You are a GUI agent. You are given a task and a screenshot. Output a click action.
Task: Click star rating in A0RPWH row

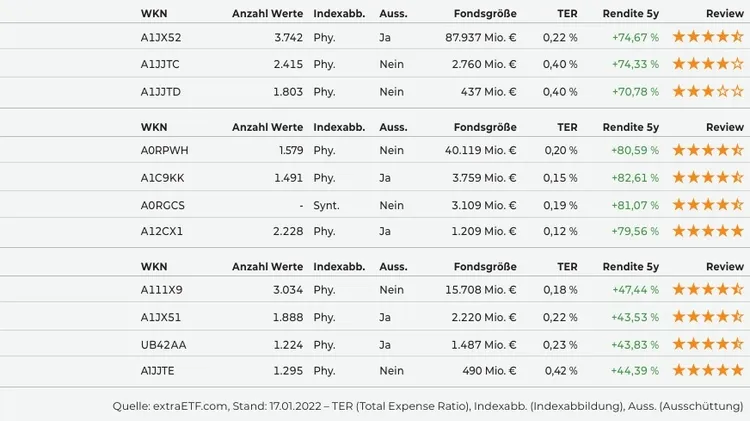tap(708, 150)
